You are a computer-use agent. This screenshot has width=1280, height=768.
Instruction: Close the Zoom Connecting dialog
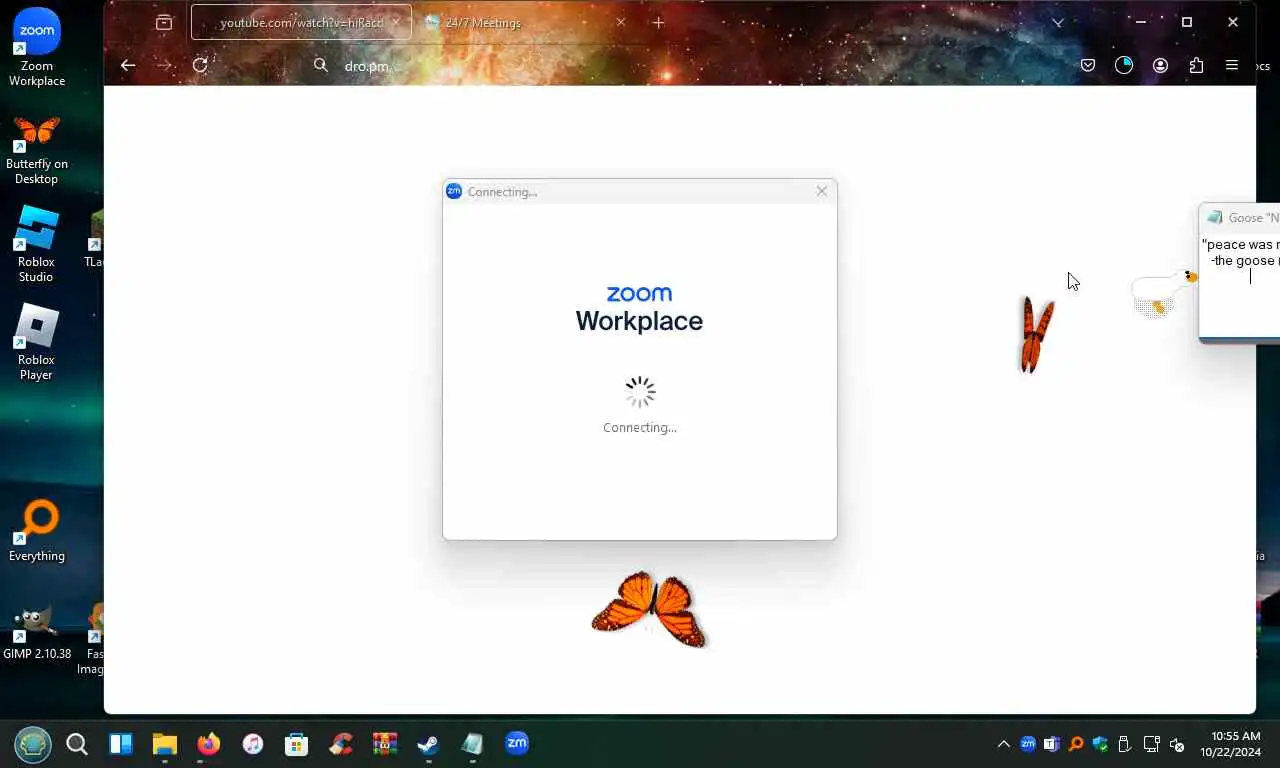click(822, 191)
